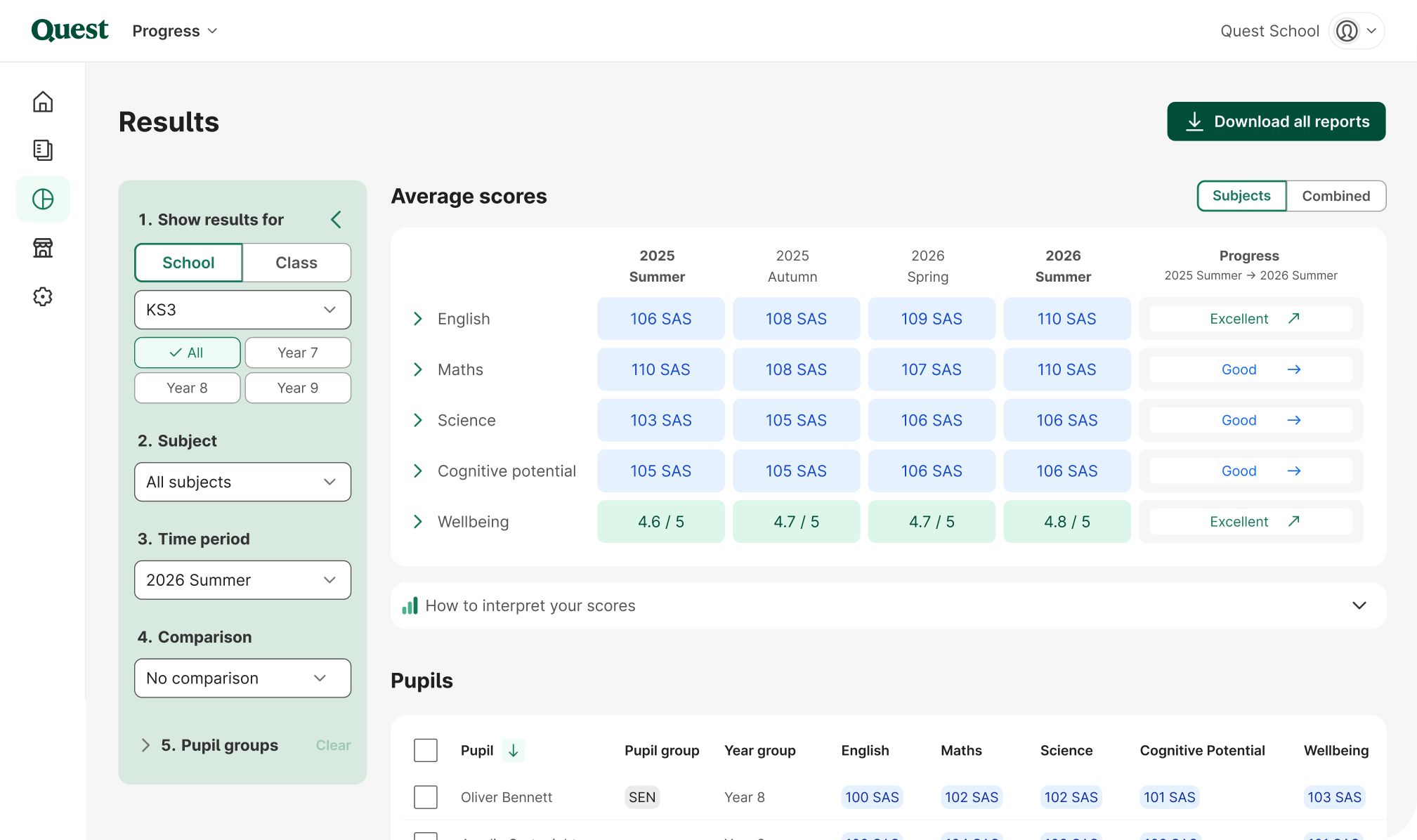Viewport: 1417px width, 840px height.
Task: Click Cognitive potential Good progress arrow
Action: coord(1294,471)
